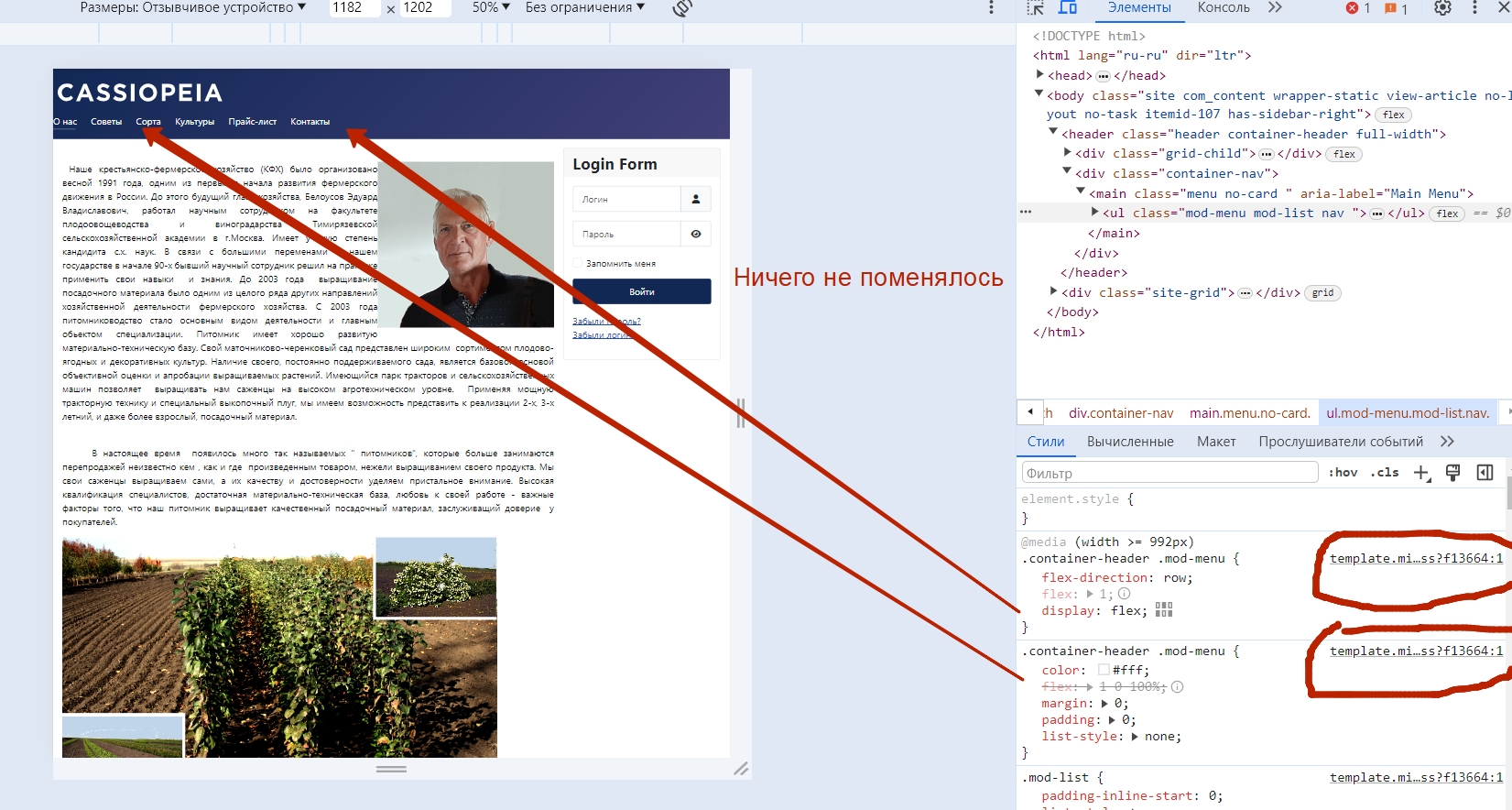The height and width of the screenshot is (810, 1512).
Task: Click the #fff color swatch
Action: (x=1104, y=671)
